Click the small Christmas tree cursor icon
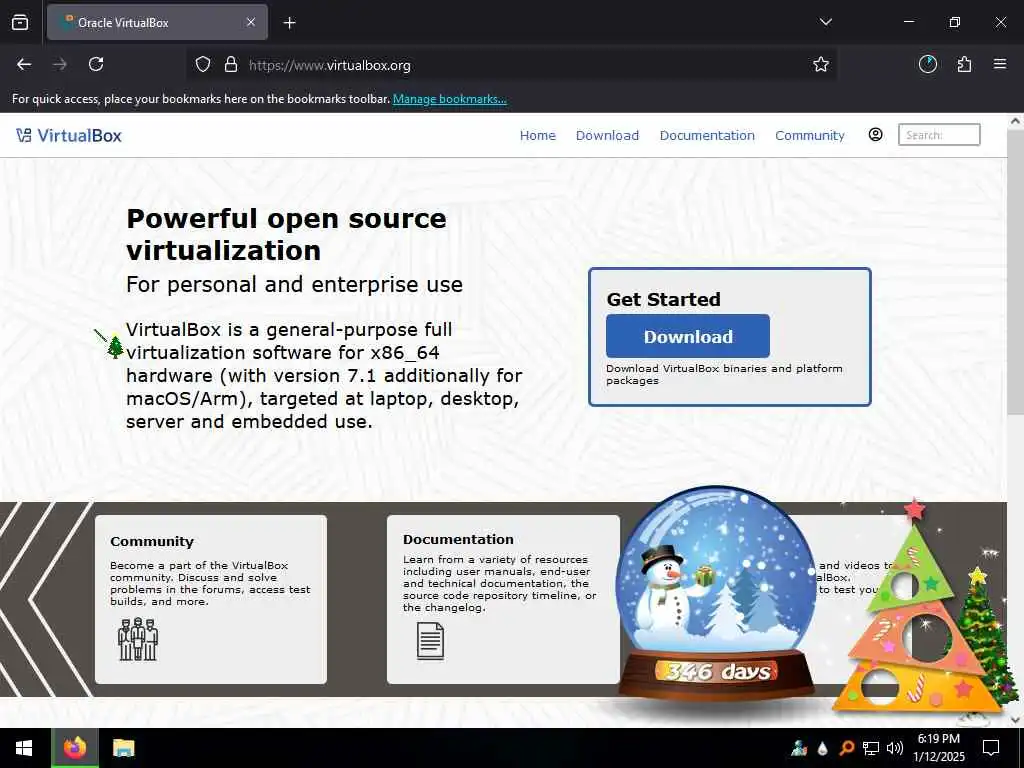This screenshot has width=1024, height=768. coord(116,346)
